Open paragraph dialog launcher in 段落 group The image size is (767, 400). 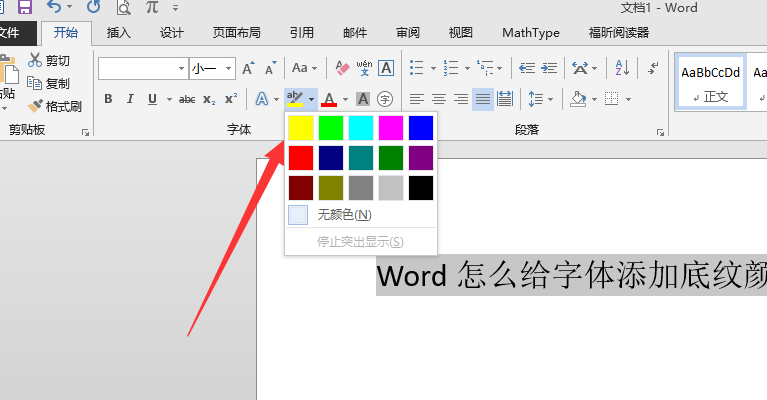click(660, 133)
